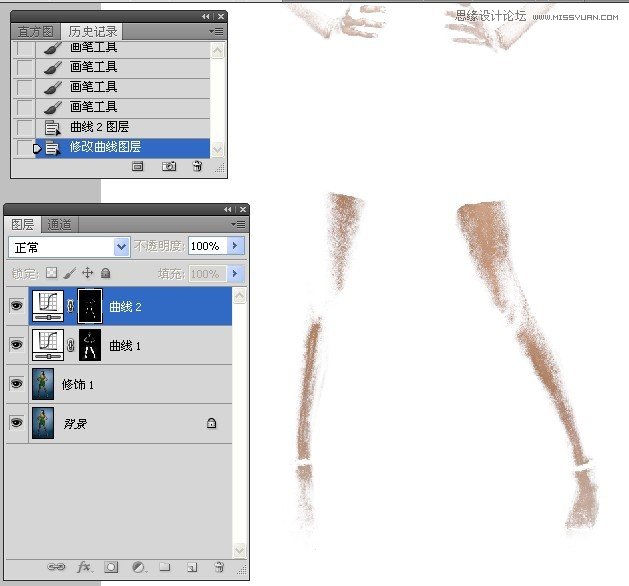Set history brush source for 修改曲线图层
The width and height of the screenshot is (629, 586).
pos(24,148)
